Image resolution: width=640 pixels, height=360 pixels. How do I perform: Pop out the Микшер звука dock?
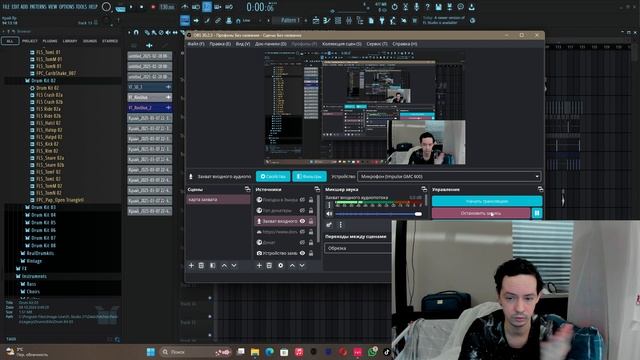pyautogui.click(x=424, y=189)
